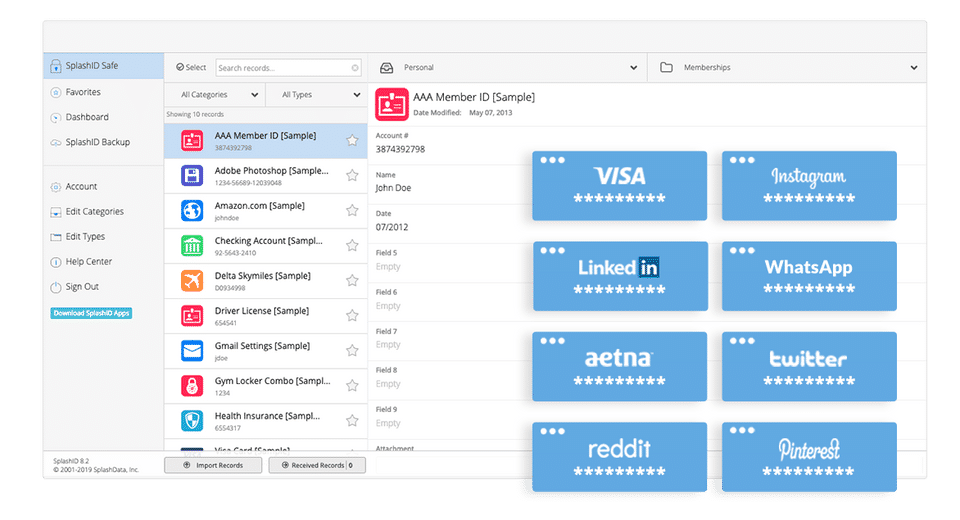Screen dimensions: 960x520
Task: Toggle favorite star on Driver License record
Action: (352, 315)
